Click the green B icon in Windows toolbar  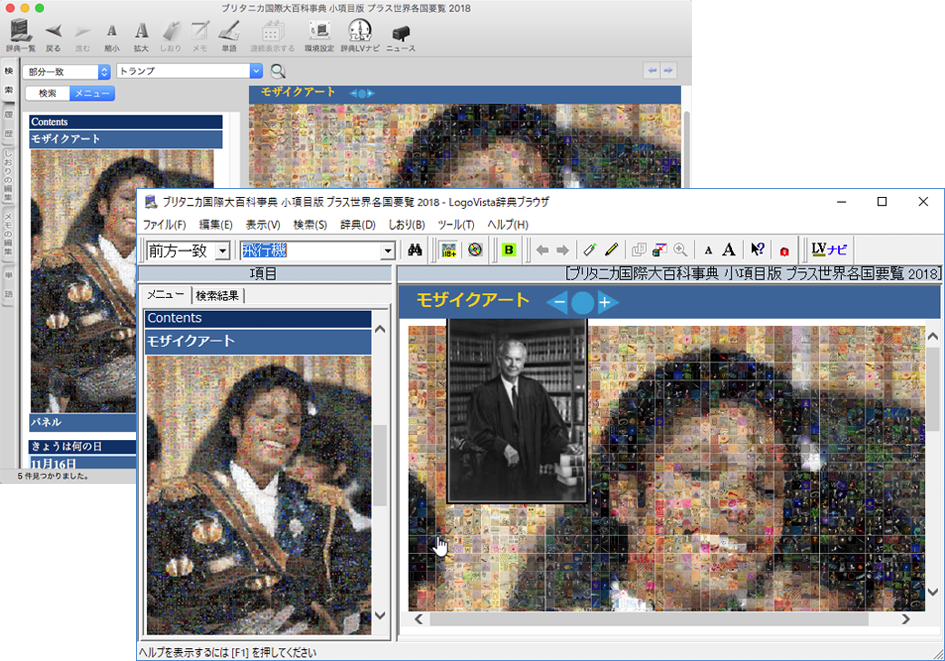click(x=509, y=249)
